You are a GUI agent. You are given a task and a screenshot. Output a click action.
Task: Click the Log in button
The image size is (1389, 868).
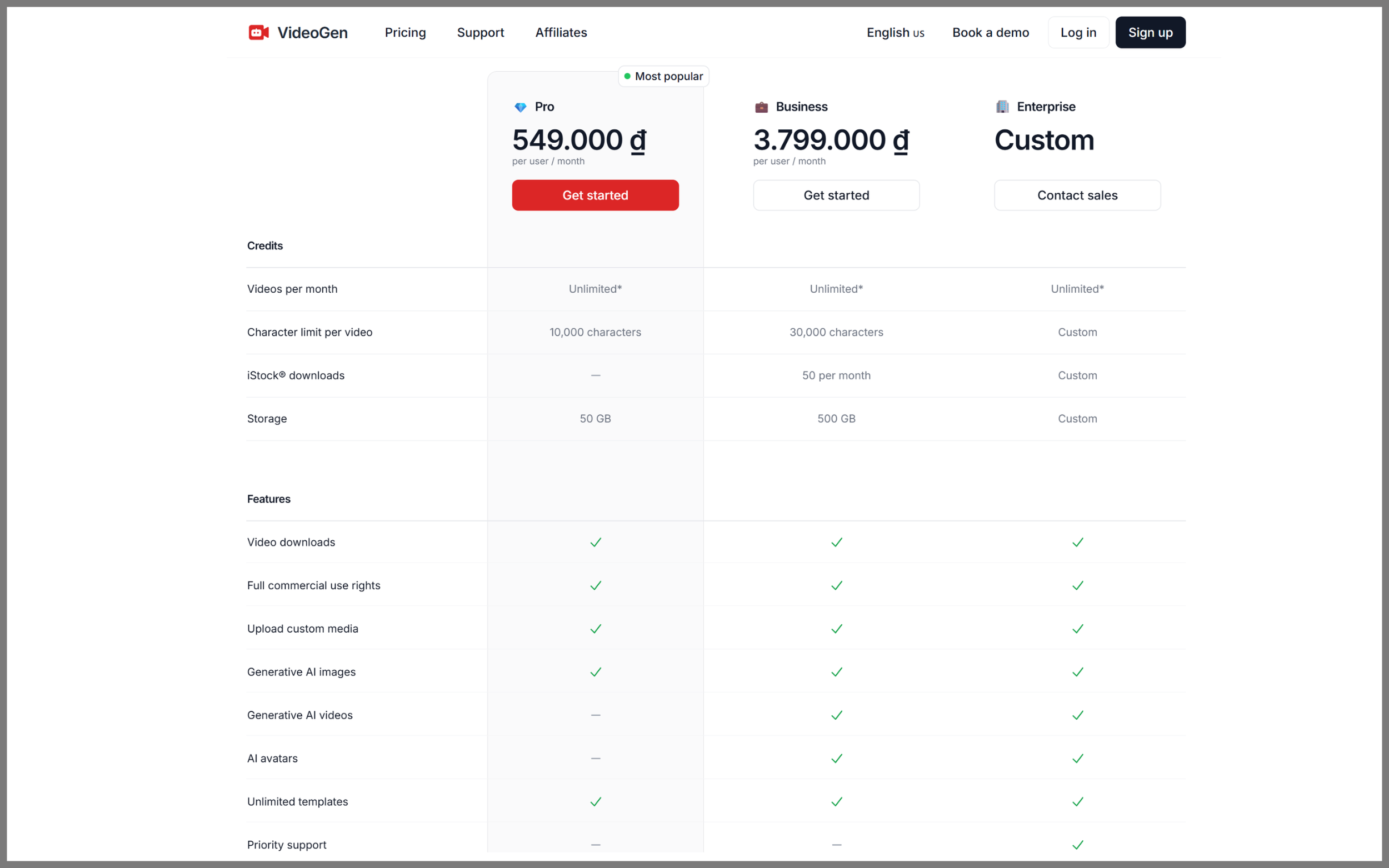tap(1078, 33)
